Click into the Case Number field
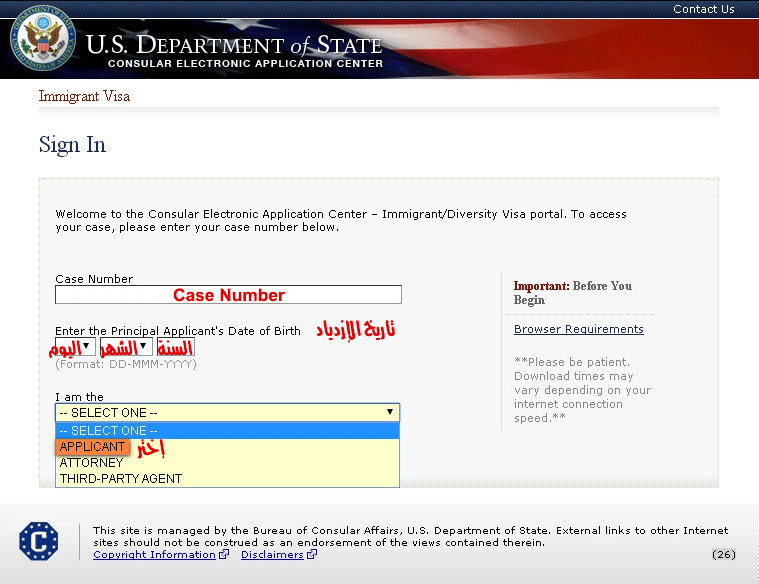The width and height of the screenshot is (759, 584). pos(228,294)
